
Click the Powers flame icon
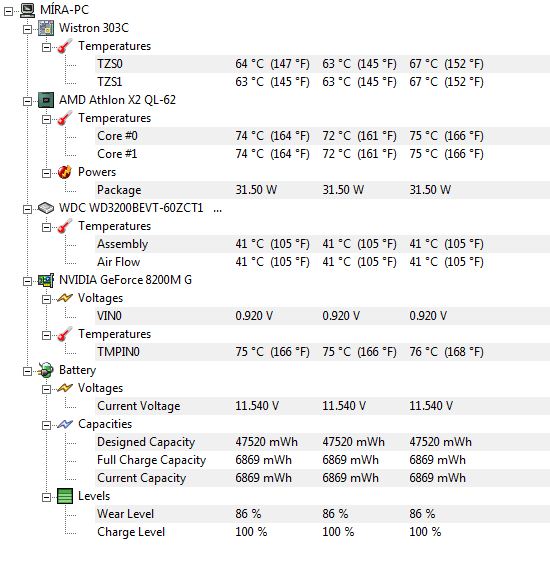tap(65, 172)
